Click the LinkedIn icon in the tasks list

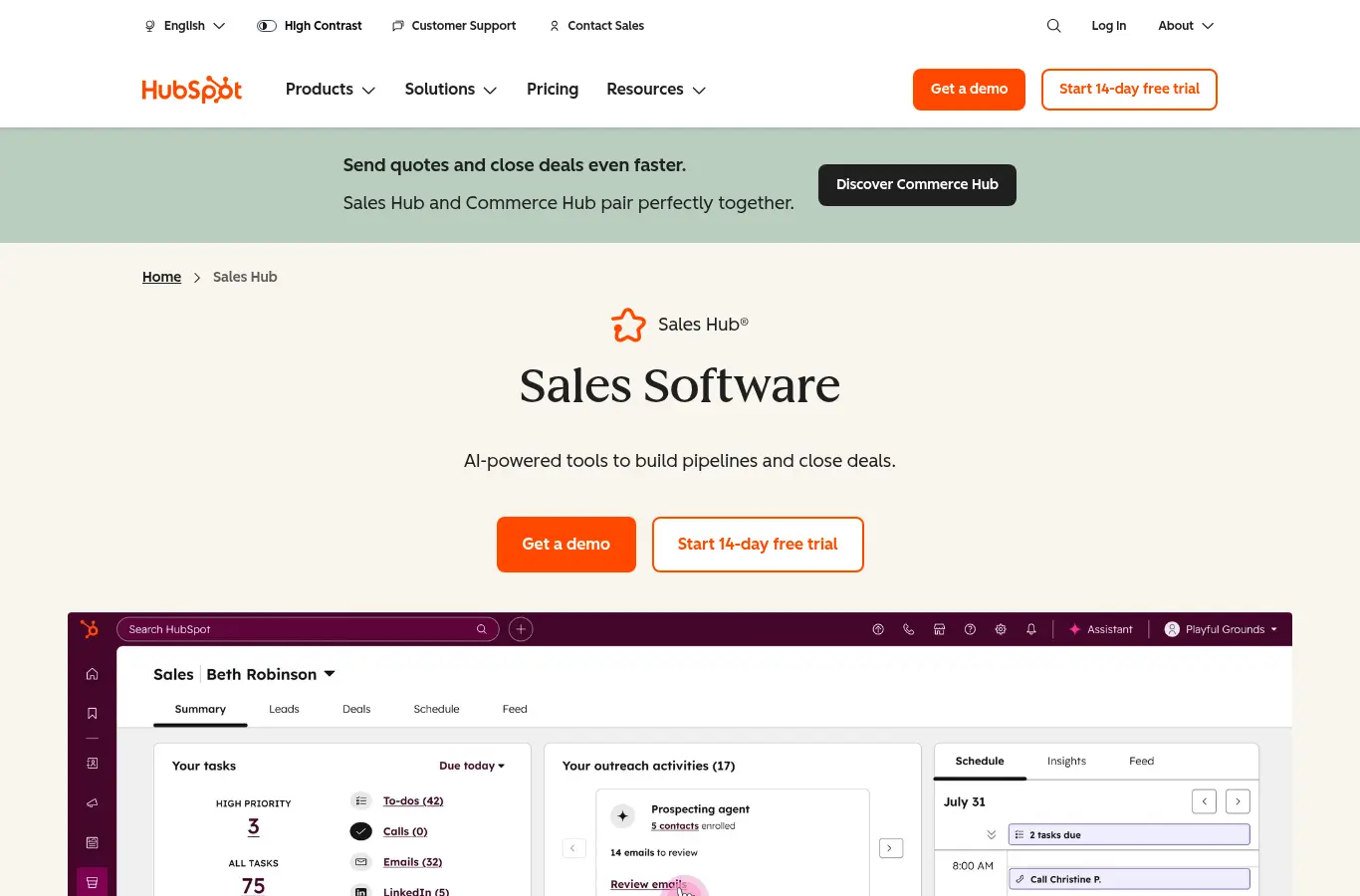361,891
